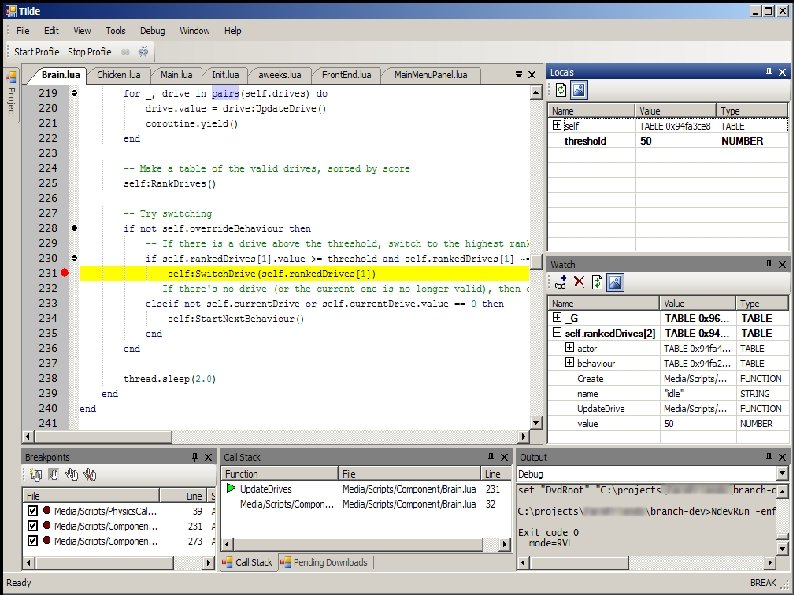
Task: Close the Watch panel
Action: 782,264
